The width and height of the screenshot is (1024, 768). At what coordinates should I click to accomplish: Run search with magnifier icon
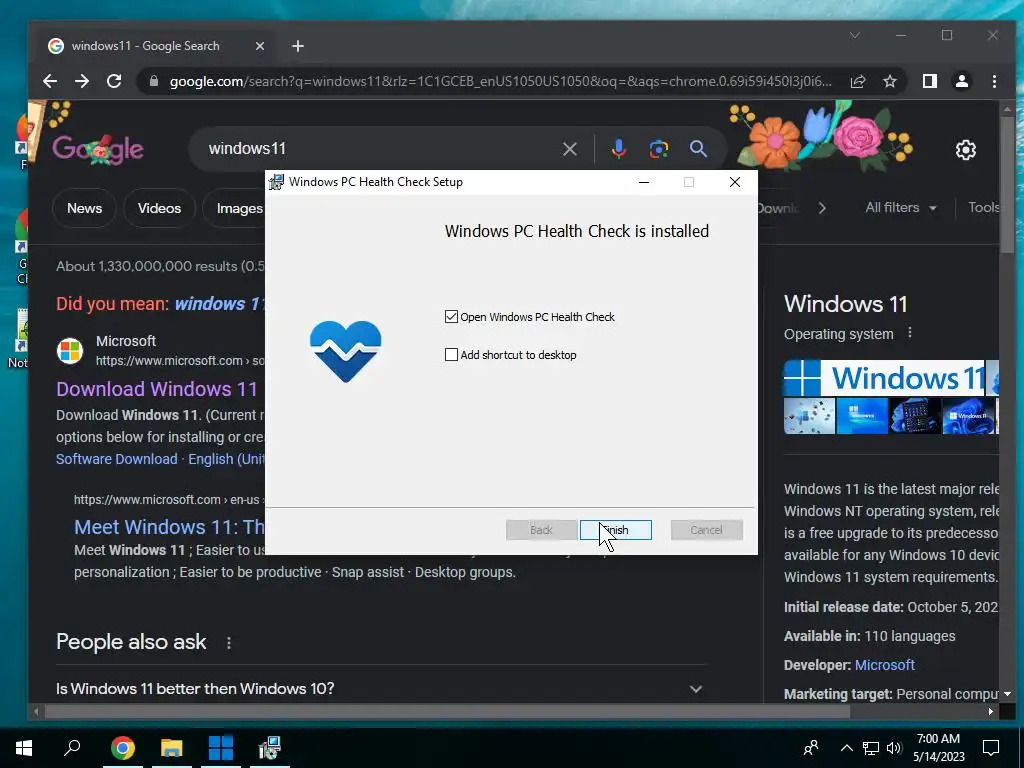698,149
